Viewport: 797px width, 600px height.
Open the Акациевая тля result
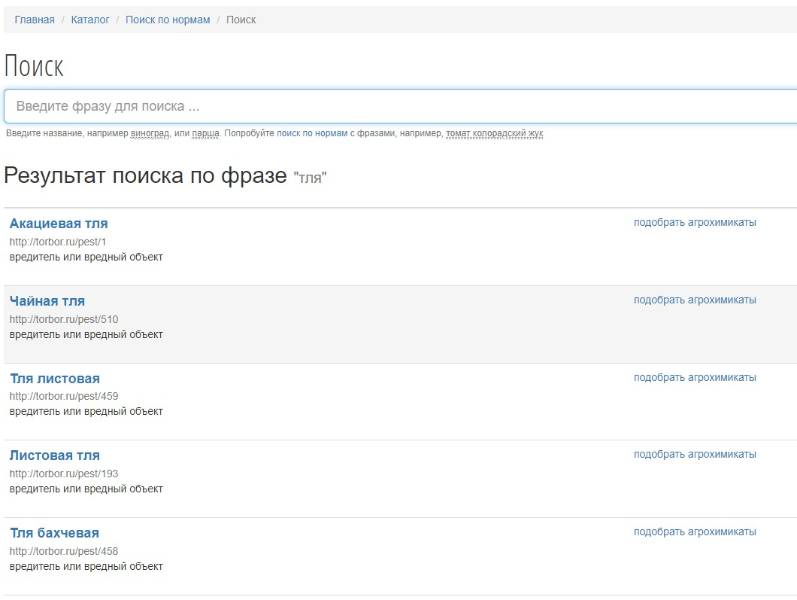[59, 223]
